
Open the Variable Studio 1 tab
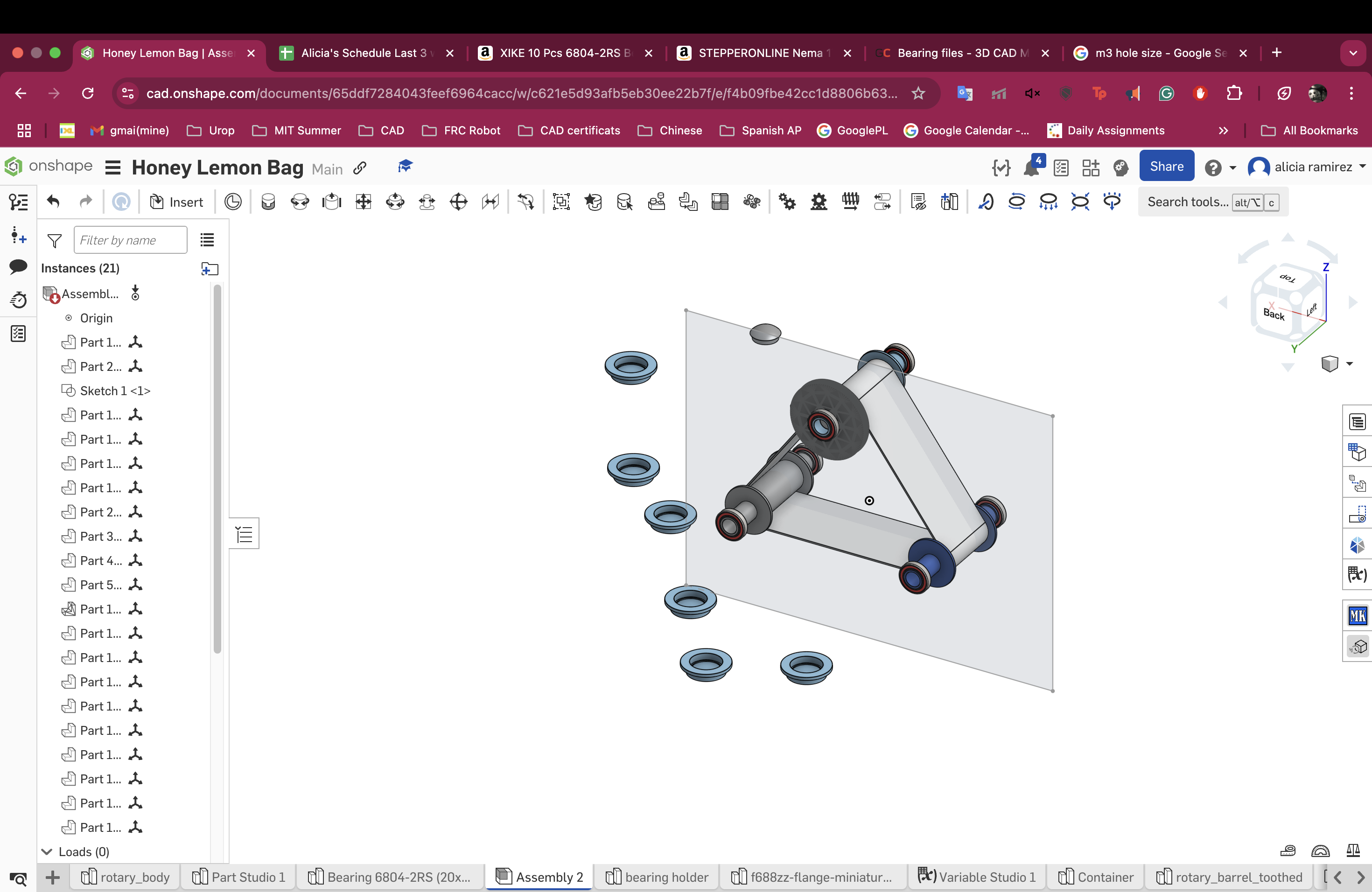[x=977, y=877]
